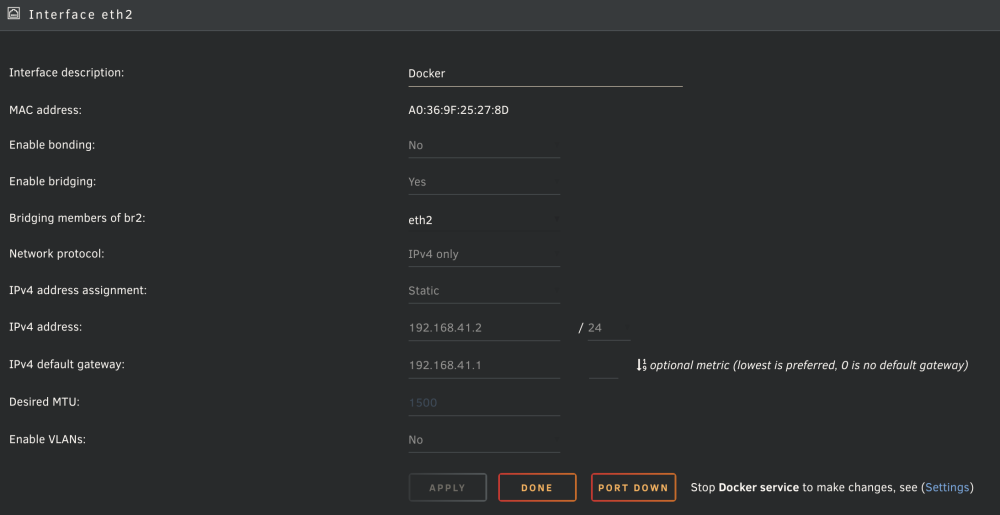This screenshot has width=1000, height=515.
Task: Click the MAC address value A0:36:9F:25:27:8D
Action: tap(459, 110)
